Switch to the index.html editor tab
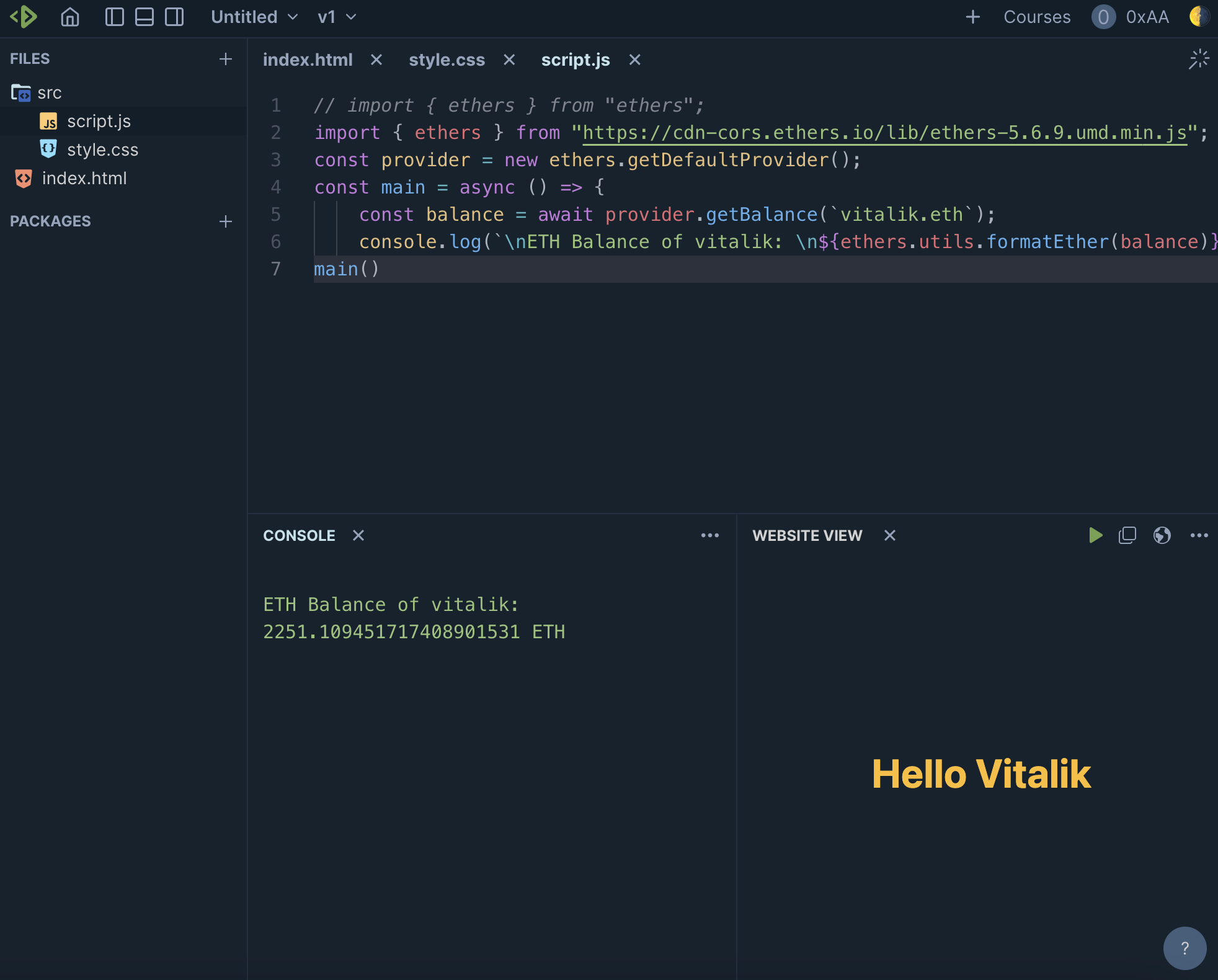1218x980 pixels. click(308, 60)
